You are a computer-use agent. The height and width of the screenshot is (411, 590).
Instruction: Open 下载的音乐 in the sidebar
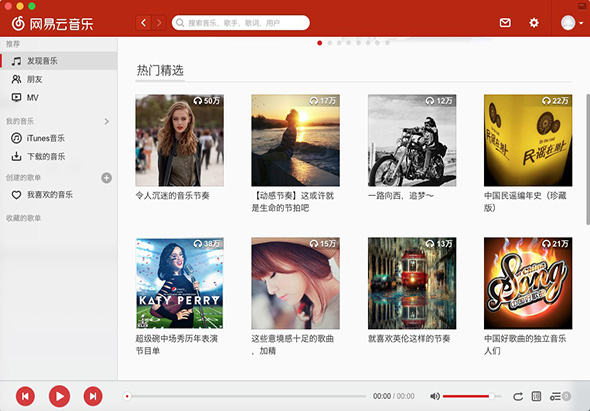pos(59,156)
